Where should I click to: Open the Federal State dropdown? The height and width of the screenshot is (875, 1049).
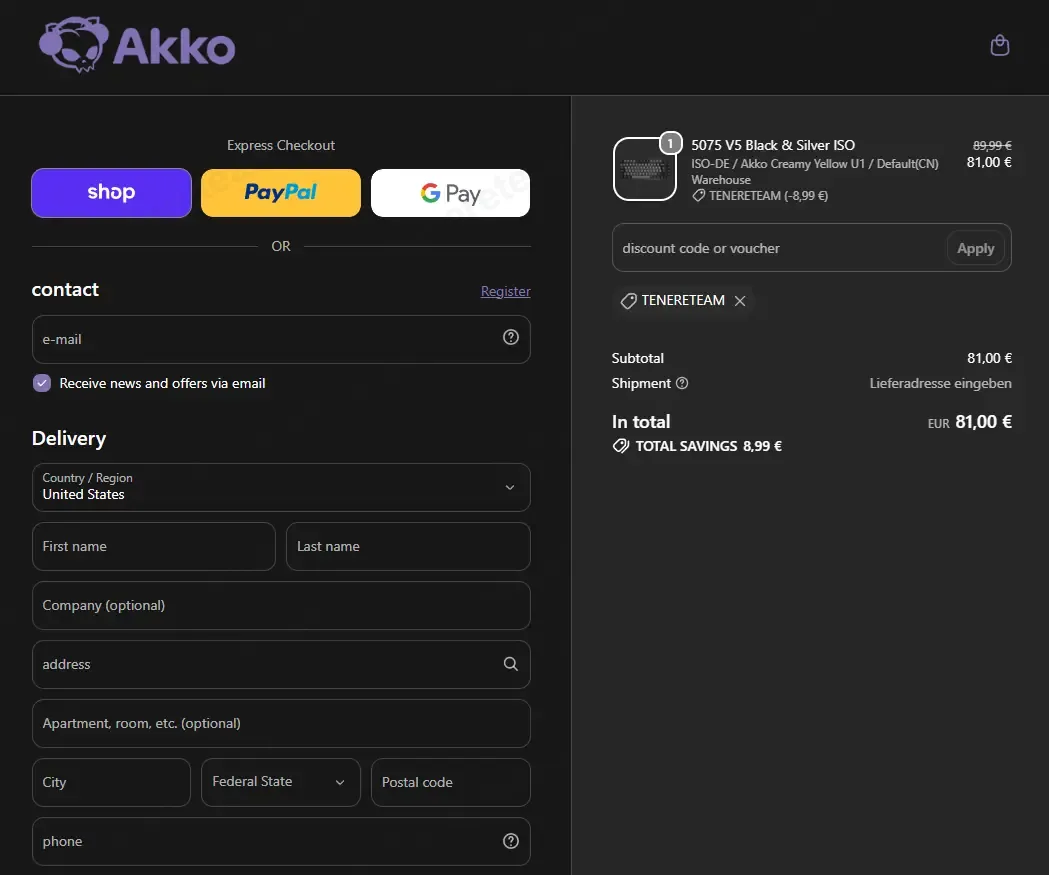click(281, 782)
